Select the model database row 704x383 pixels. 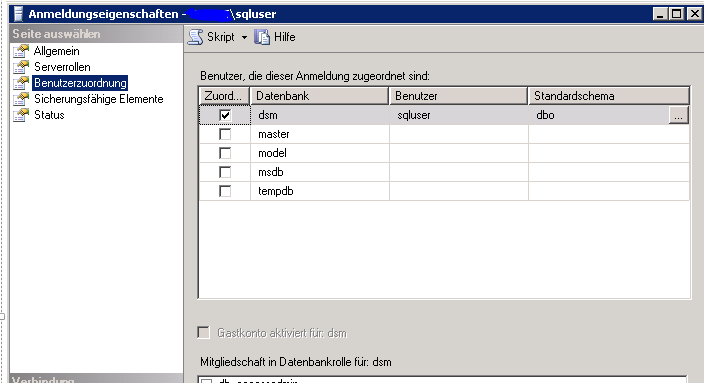click(444, 153)
